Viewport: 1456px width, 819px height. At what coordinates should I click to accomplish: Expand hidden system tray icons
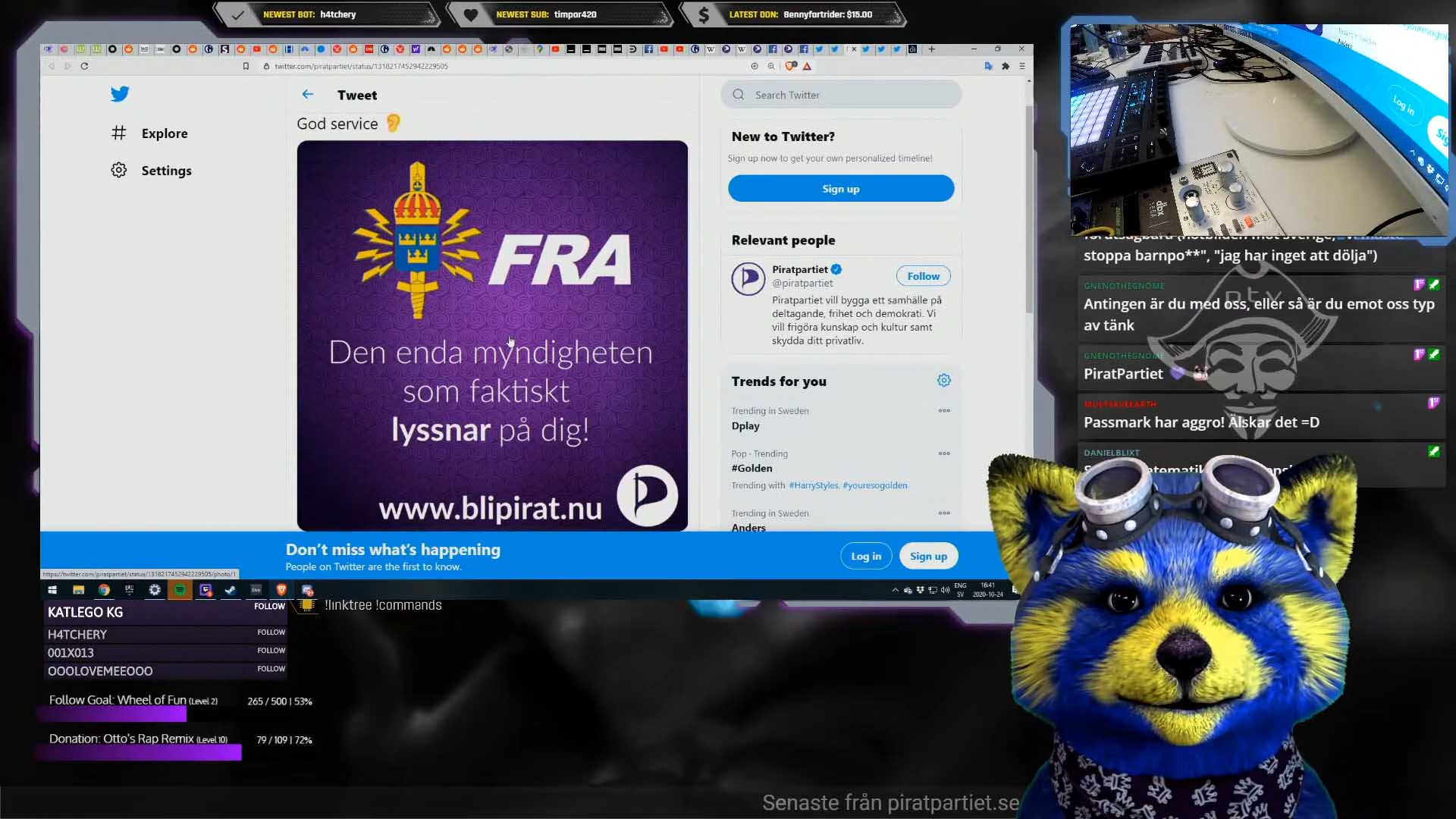coord(895,590)
